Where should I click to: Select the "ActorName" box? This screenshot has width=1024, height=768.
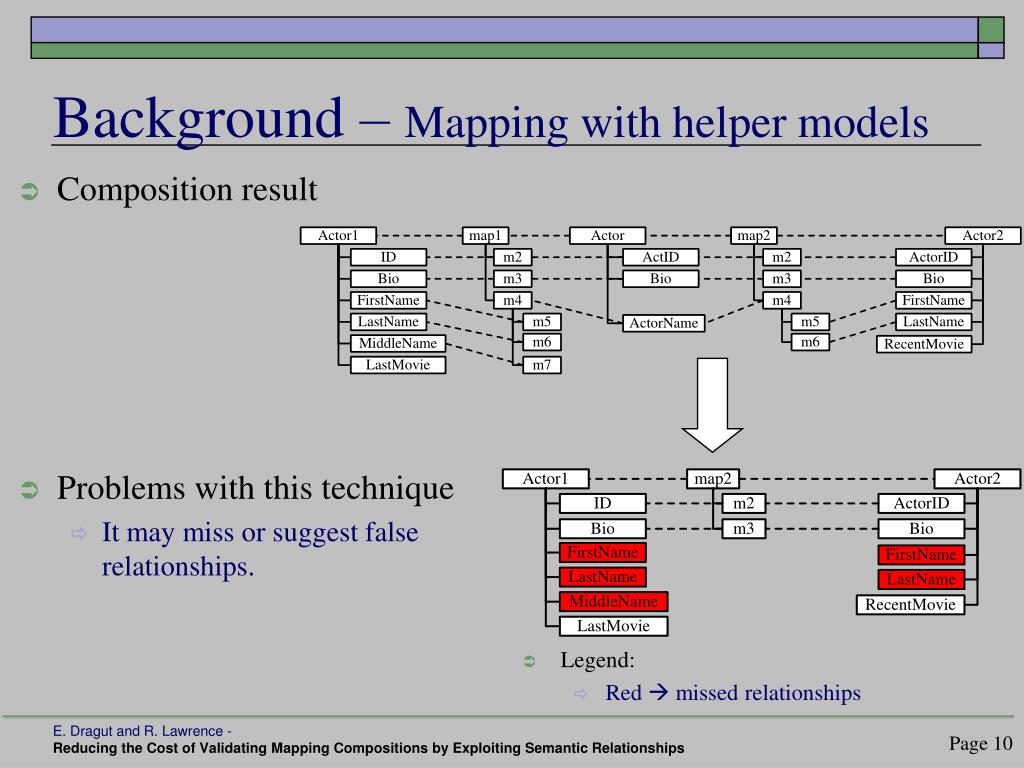click(664, 323)
